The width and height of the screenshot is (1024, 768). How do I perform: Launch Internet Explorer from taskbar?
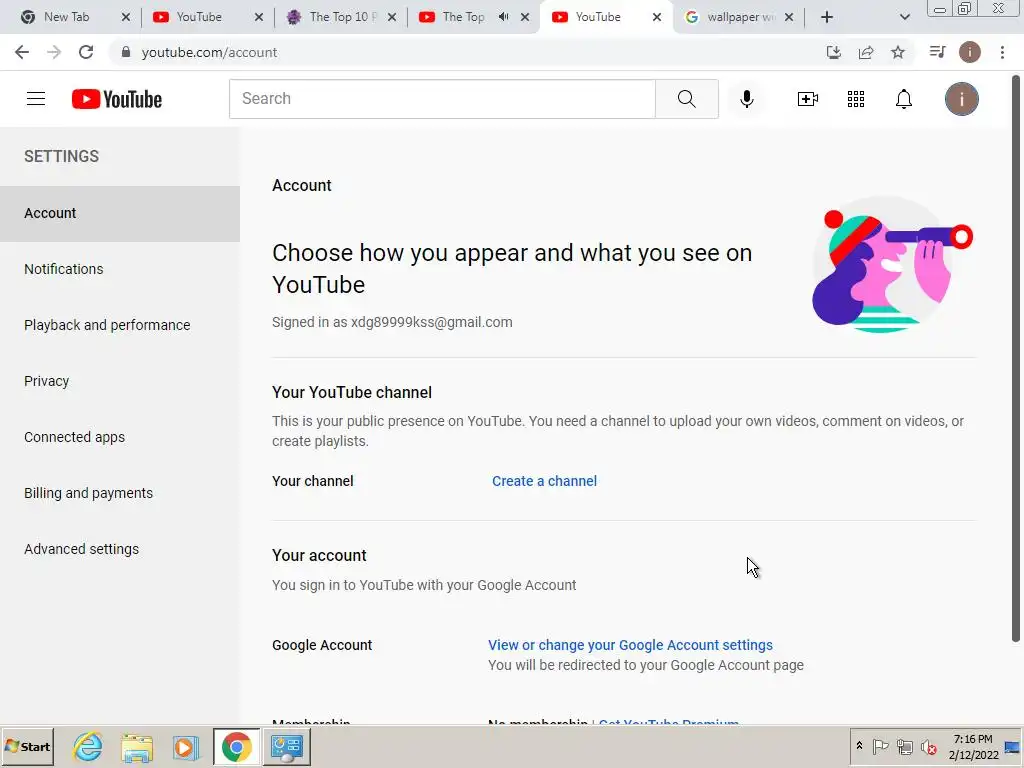[x=88, y=747]
